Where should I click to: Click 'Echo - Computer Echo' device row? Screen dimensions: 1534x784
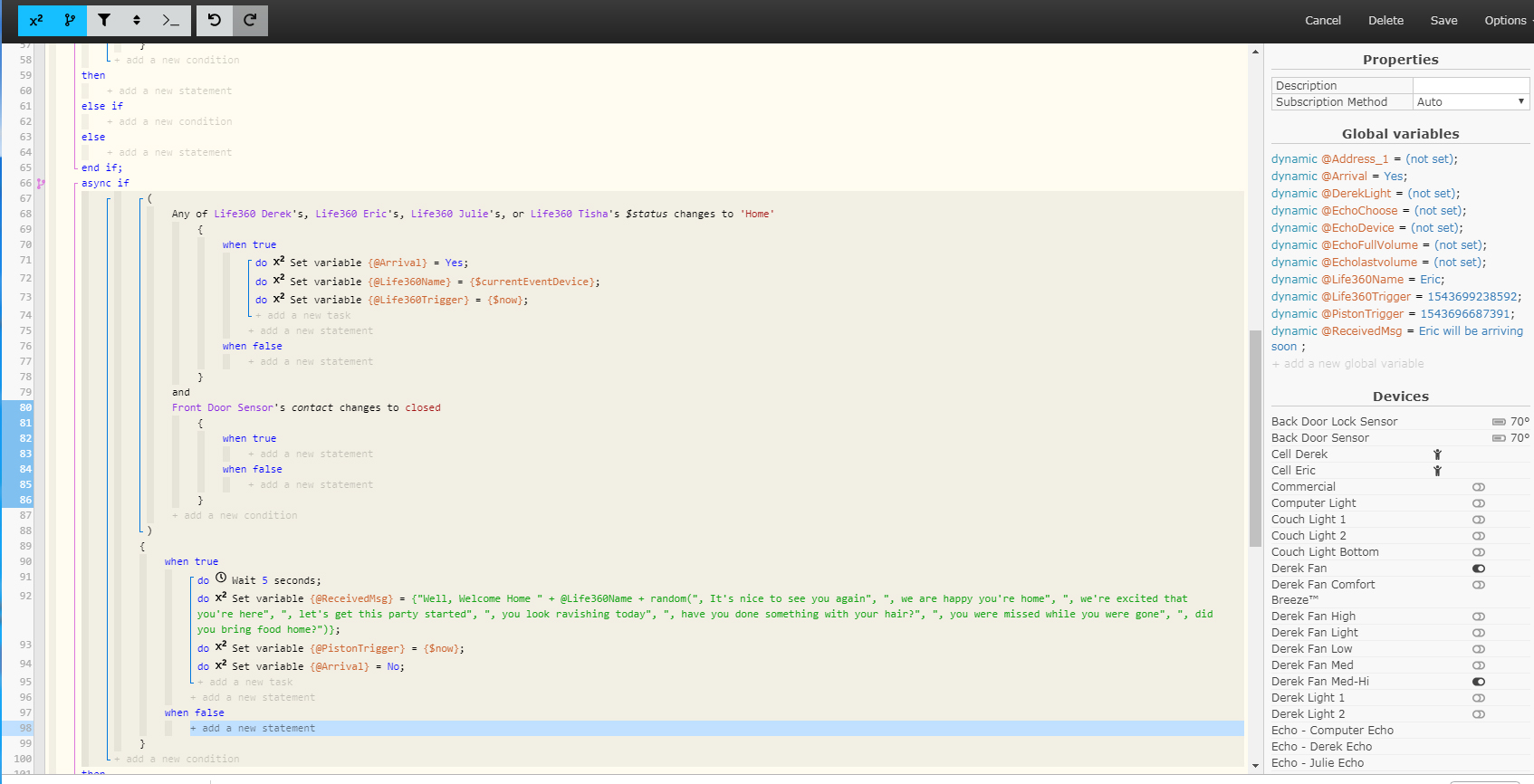click(1332, 731)
